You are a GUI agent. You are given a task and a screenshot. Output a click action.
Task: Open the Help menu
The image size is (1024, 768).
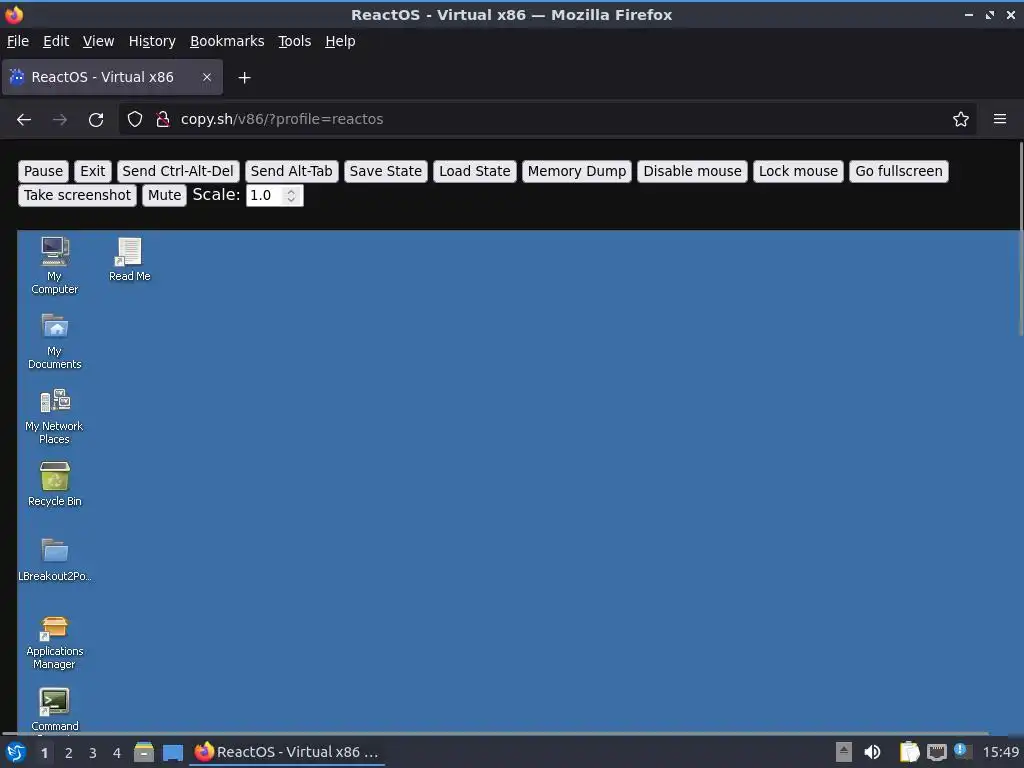(x=340, y=41)
